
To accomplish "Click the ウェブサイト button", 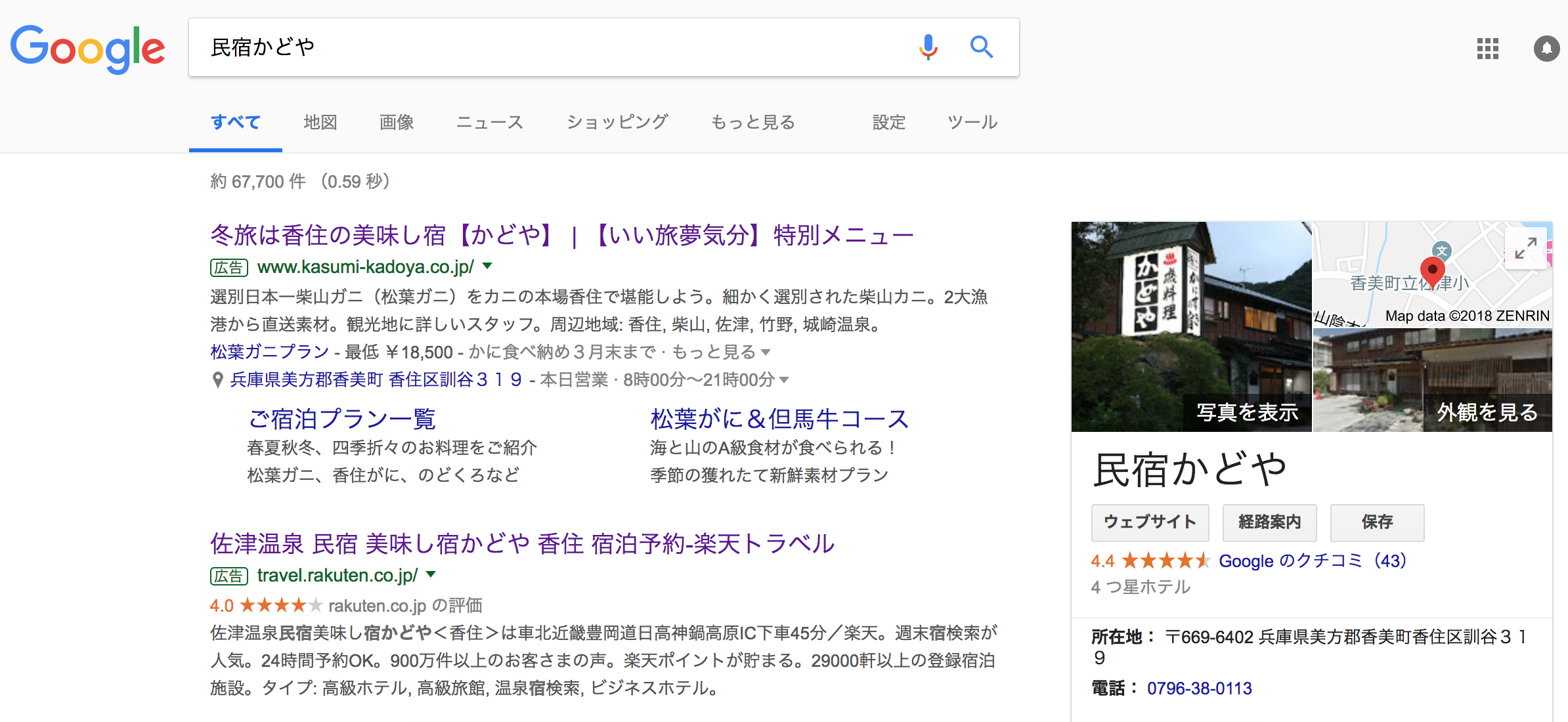I will pyautogui.click(x=1150, y=522).
